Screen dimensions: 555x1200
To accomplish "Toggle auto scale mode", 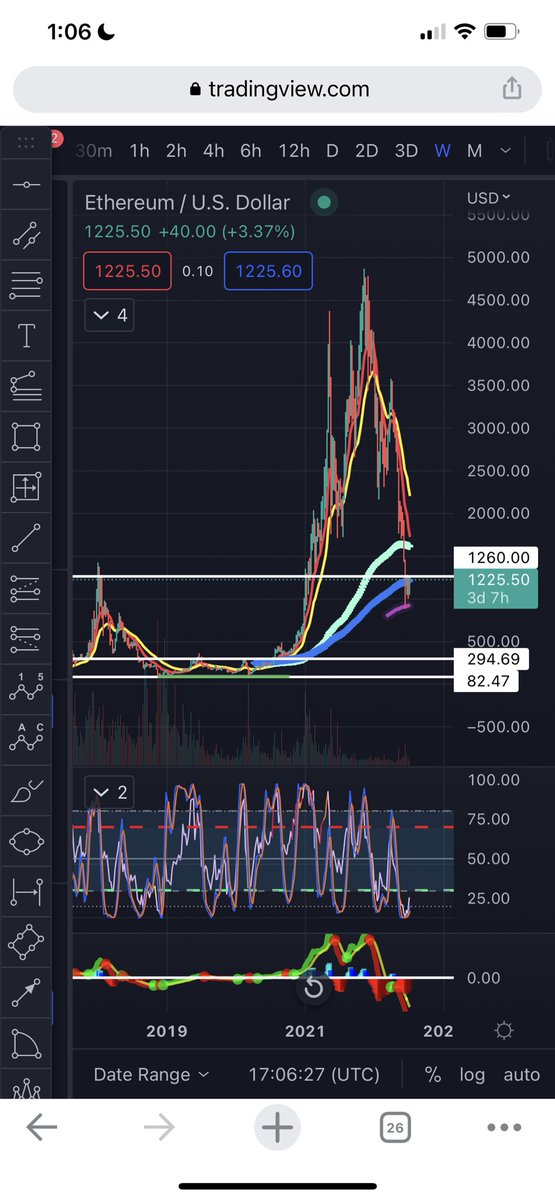I will click(521, 1075).
